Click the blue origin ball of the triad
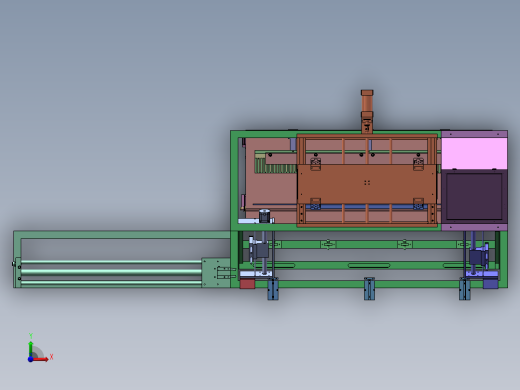This screenshot has width=520, height=390. tap(30, 359)
